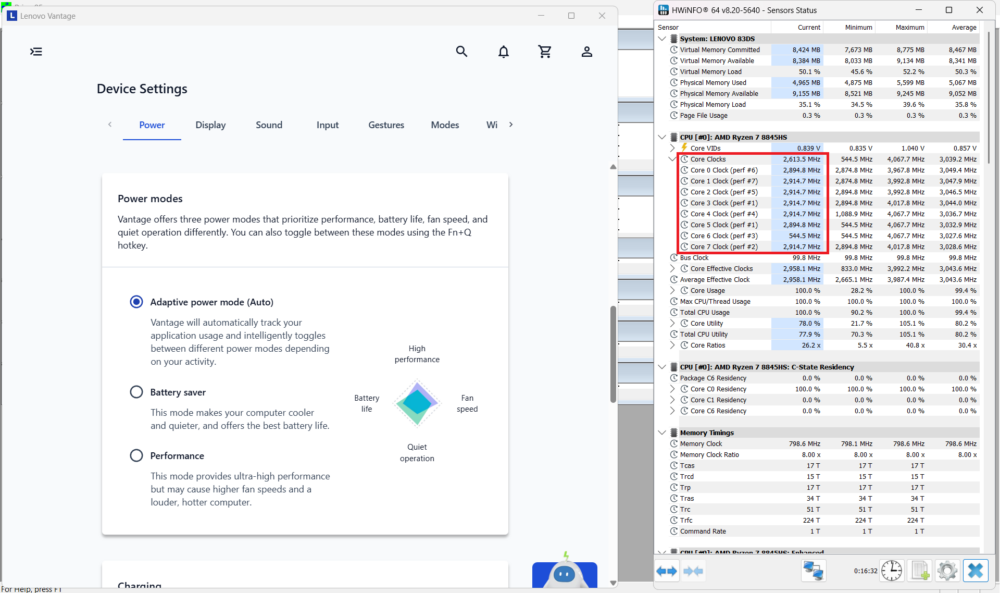Expand the Core Ratios row
Screen dimensions: 1000x593
click(673, 346)
